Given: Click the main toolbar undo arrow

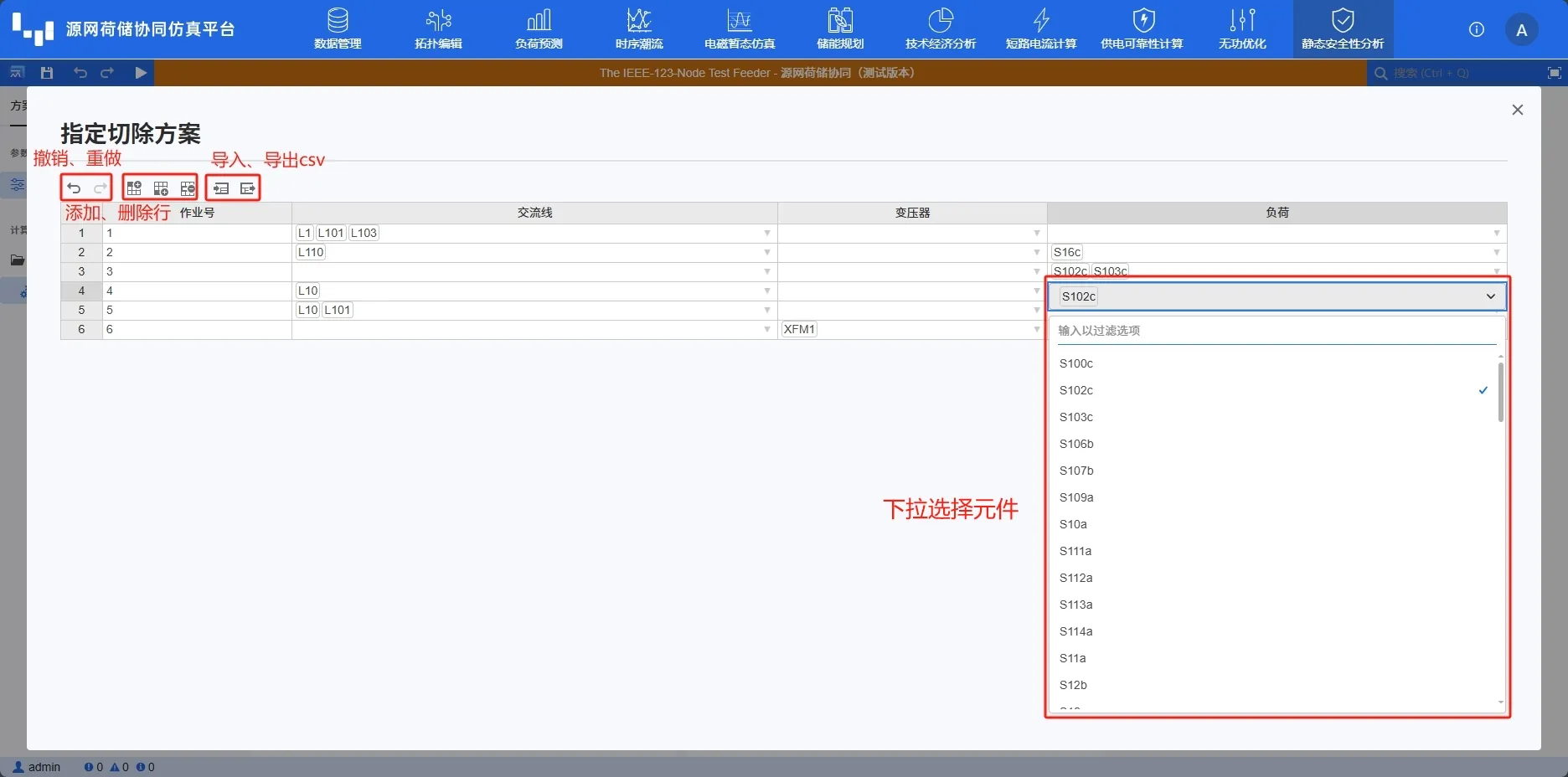Looking at the screenshot, I should point(80,73).
